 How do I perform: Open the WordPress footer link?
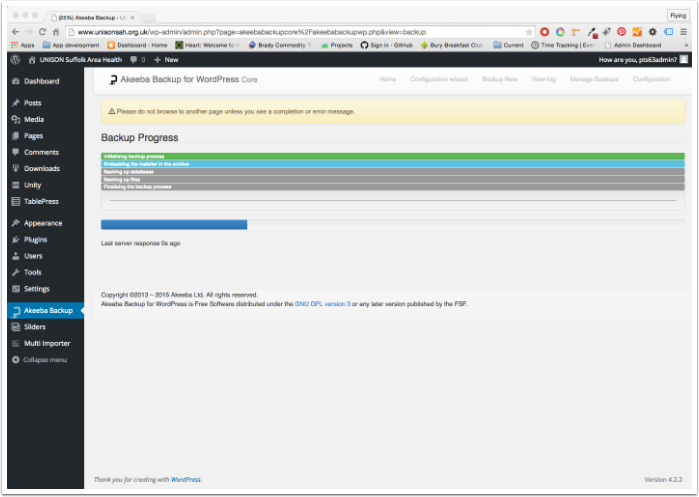coord(185,480)
